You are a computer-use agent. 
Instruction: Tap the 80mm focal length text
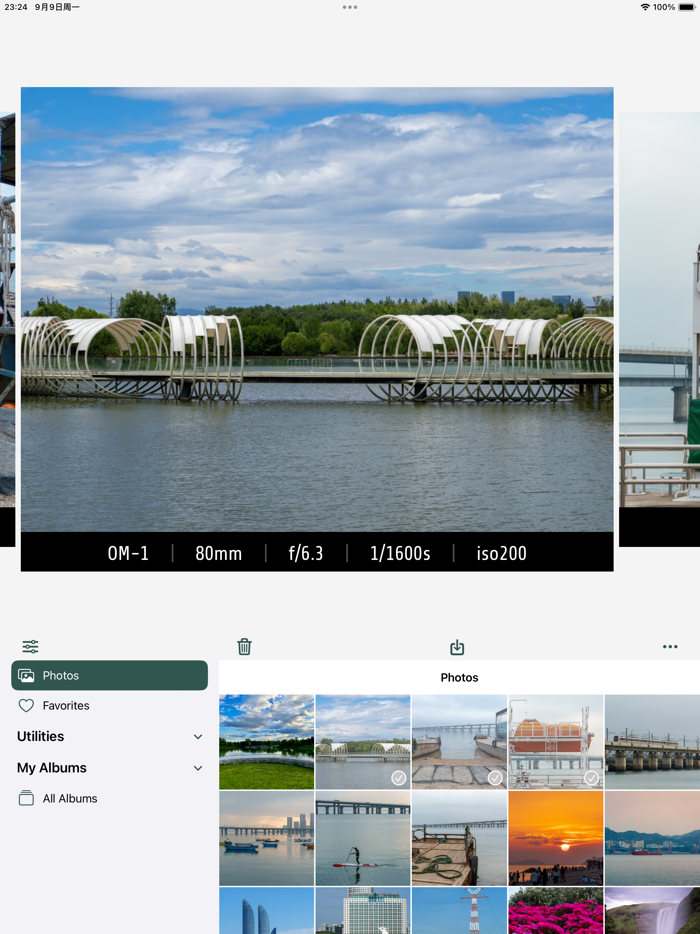(219, 553)
